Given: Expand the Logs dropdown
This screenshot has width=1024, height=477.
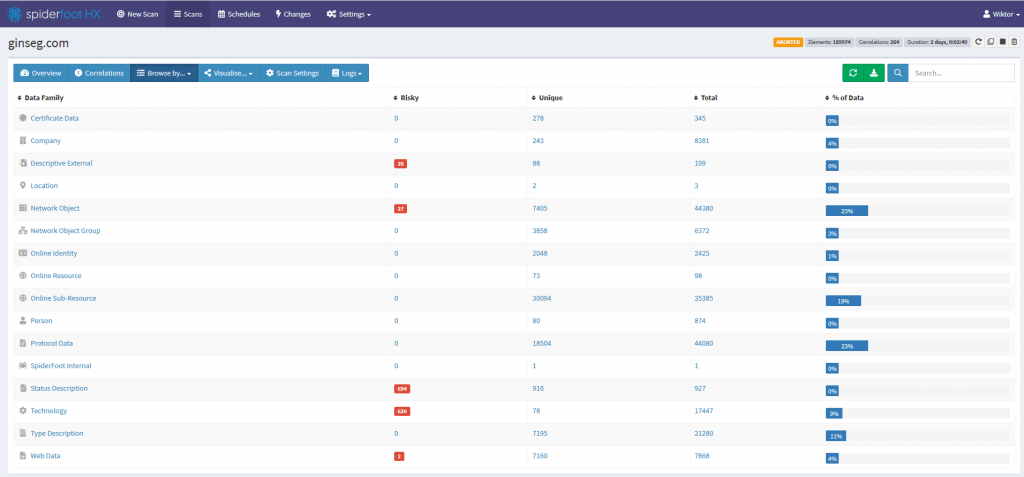Looking at the screenshot, I should coord(346,73).
